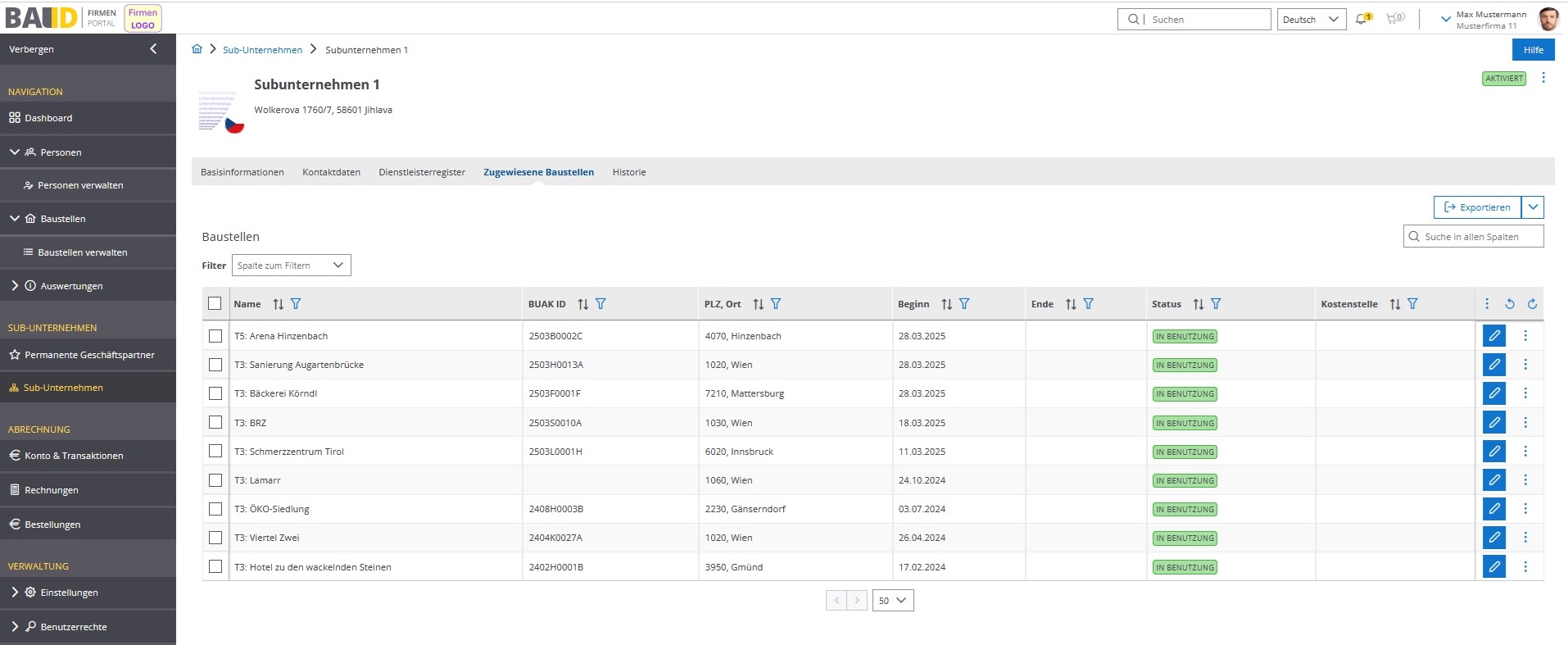Click the Exportieren button

[1477, 207]
